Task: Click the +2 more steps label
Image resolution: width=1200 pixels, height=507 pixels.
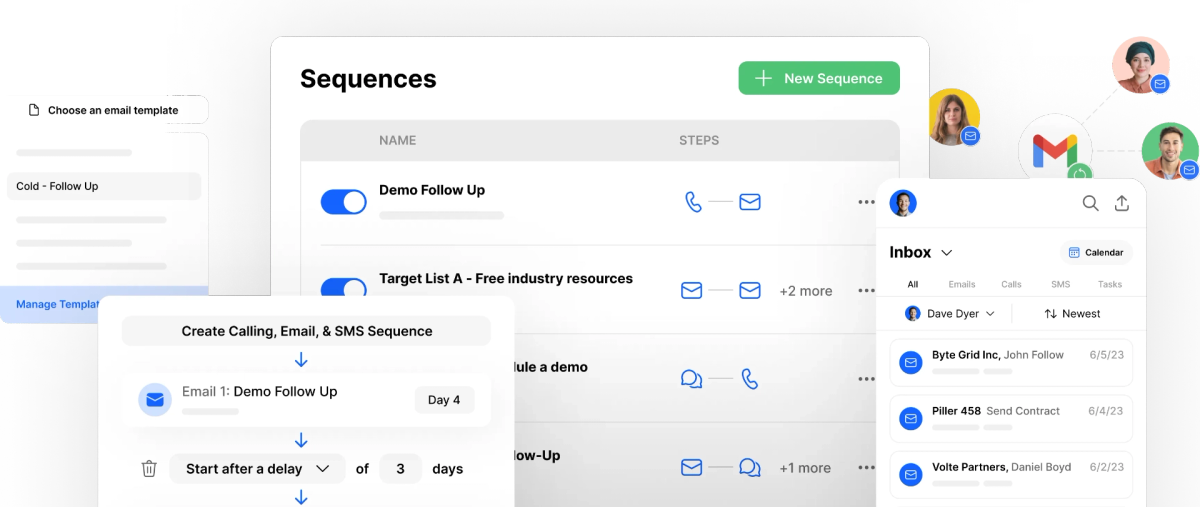Action: coord(806,291)
